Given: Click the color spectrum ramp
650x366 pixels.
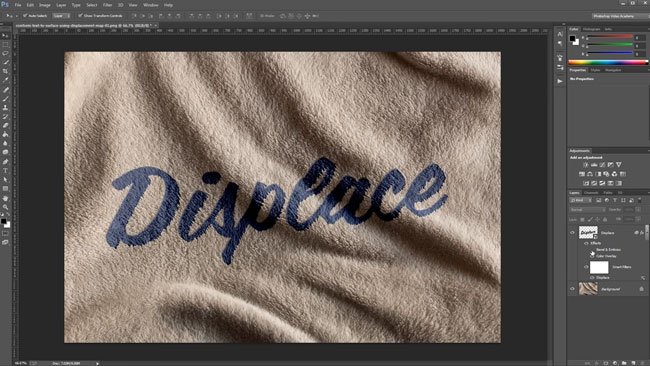Looking at the screenshot, I should tap(608, 62).
